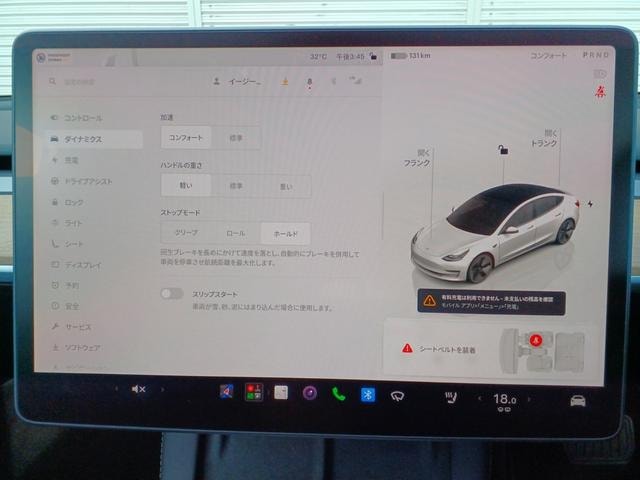Tap the muted volume speaker icon

pyautogui.click(x=139, y=389)
